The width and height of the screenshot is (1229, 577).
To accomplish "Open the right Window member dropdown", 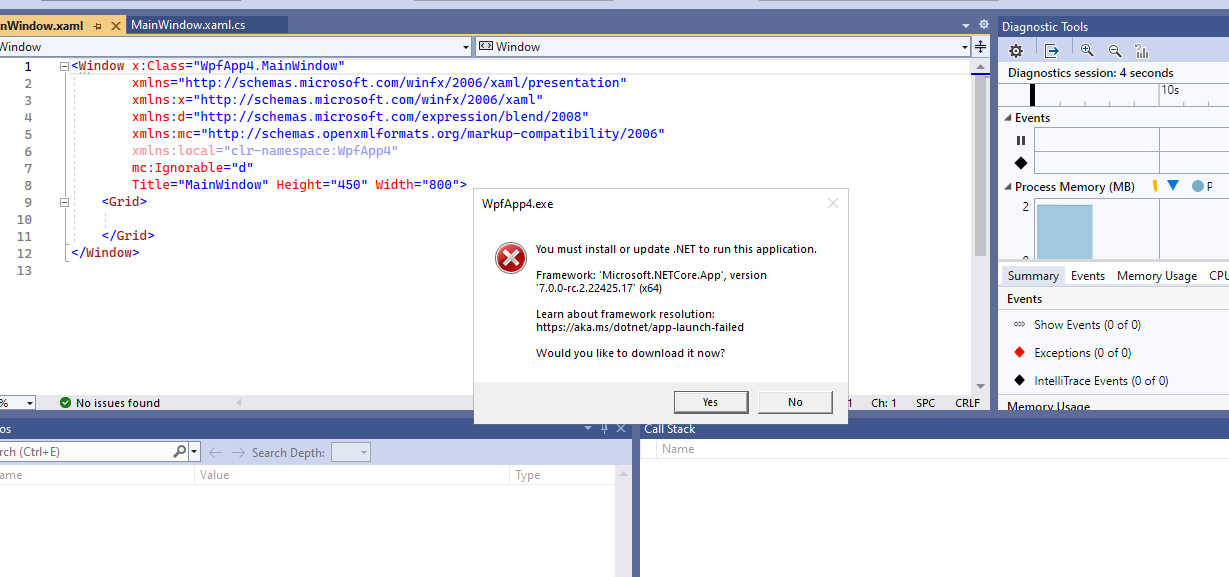I will [x=965, y=47].
